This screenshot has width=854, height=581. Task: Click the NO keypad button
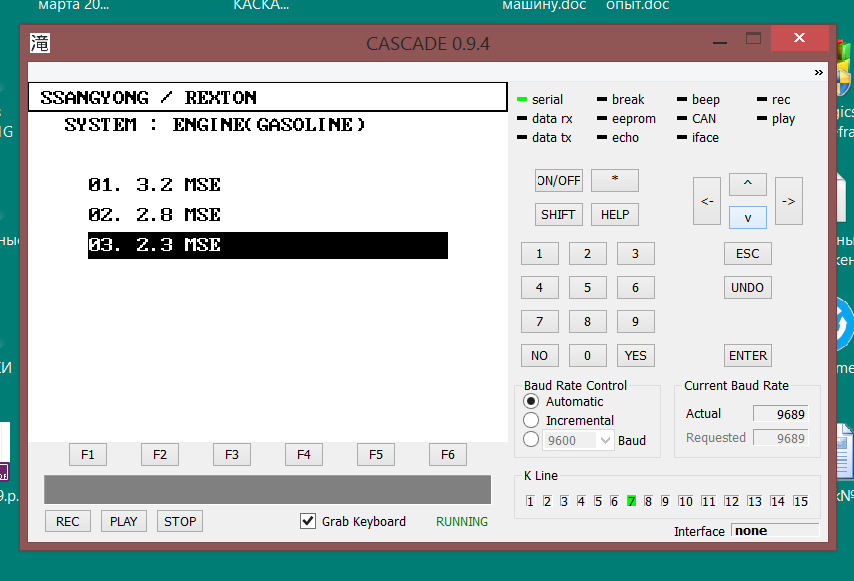pyautogui.click(x=540, y=356)
